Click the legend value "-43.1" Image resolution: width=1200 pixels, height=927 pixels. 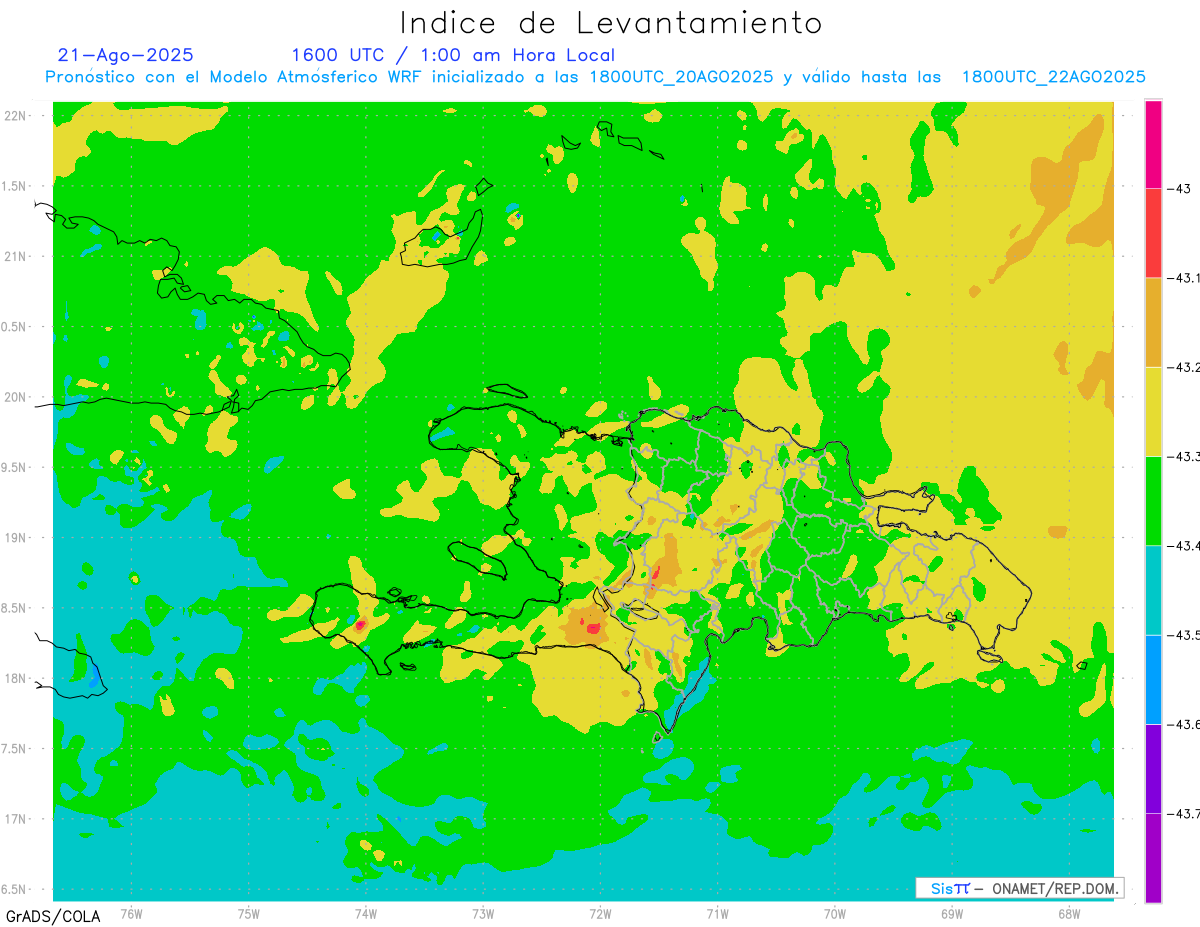1184,278
